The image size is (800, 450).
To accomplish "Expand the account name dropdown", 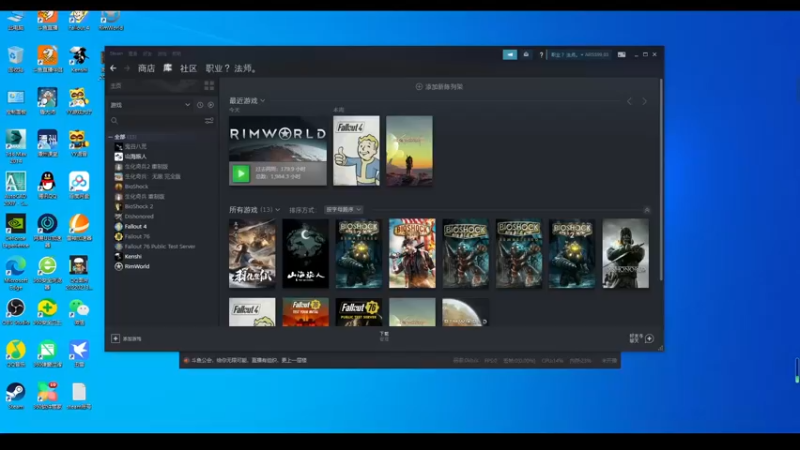I will [580, 55].
